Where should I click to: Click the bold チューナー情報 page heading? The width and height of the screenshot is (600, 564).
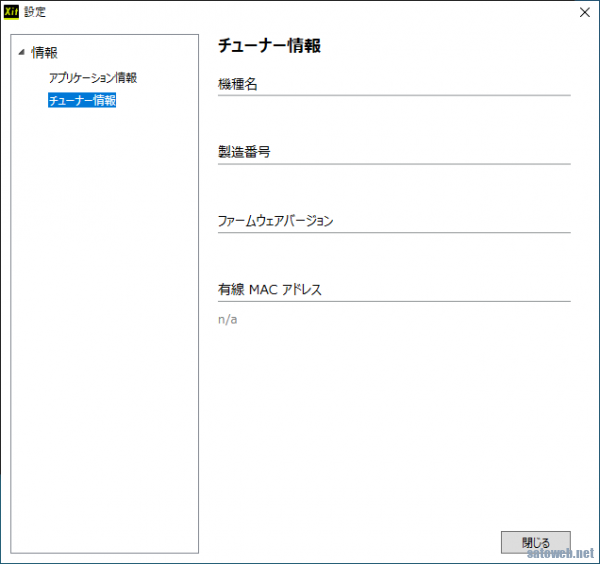(x=269, y=46)
